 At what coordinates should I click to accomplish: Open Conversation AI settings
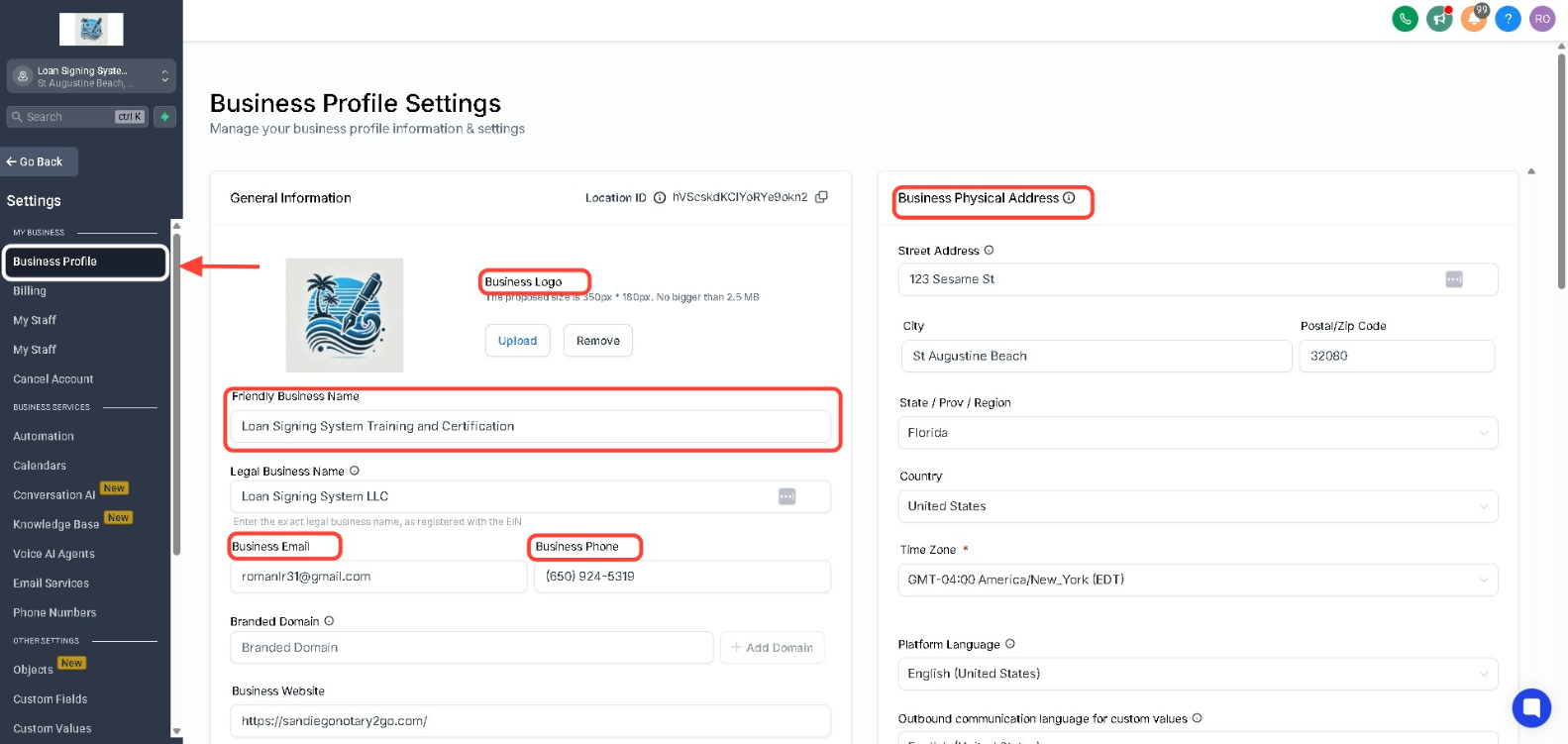[54, 495]
